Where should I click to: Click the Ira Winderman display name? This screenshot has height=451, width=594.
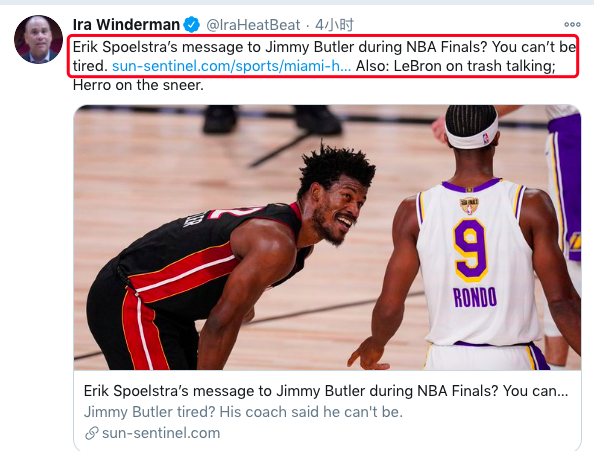[x=126, y=25]
